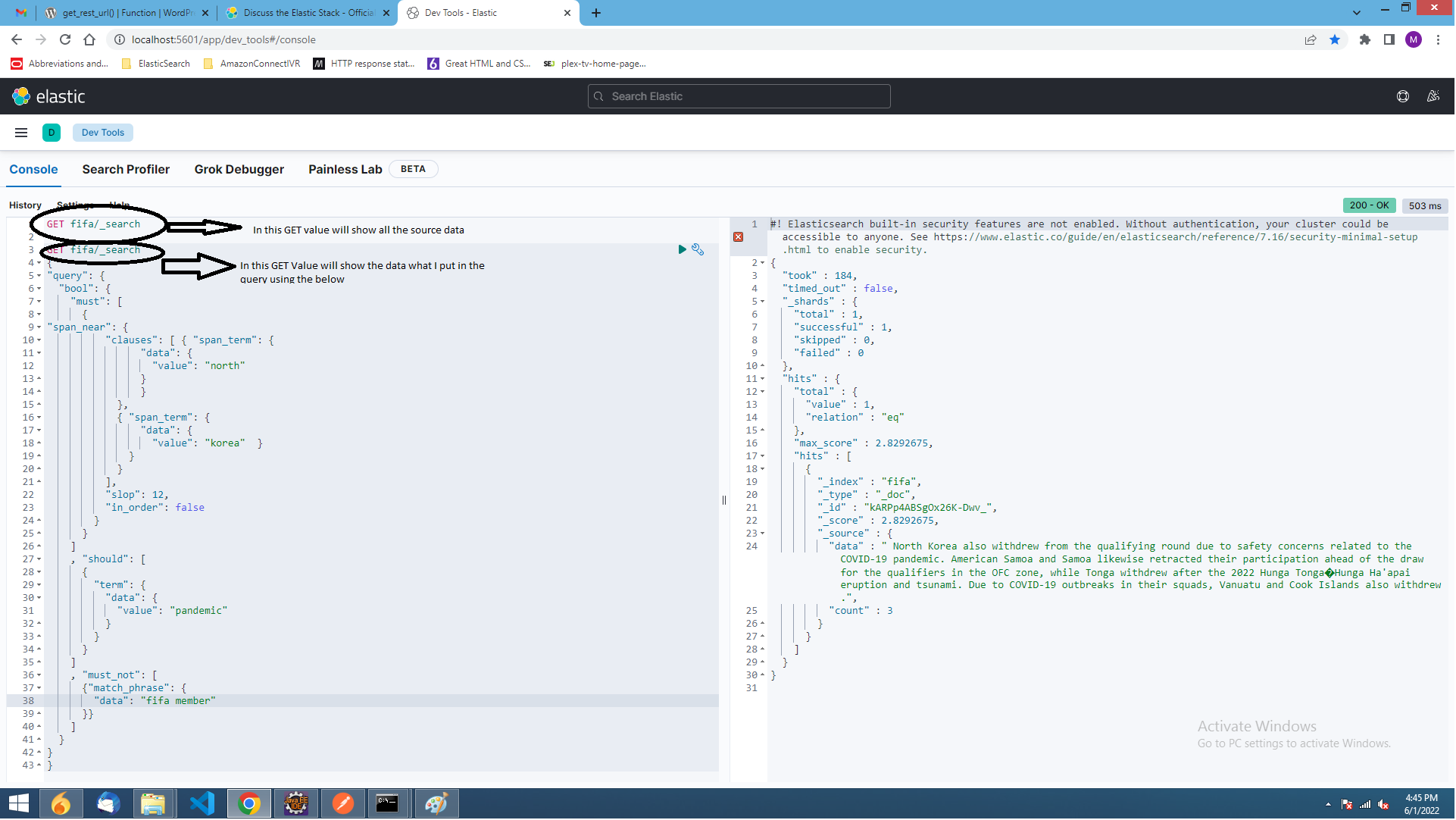1456x820 pixels.
Task: Collapse the span_near block fold arrow
Action: pos(39,327)
